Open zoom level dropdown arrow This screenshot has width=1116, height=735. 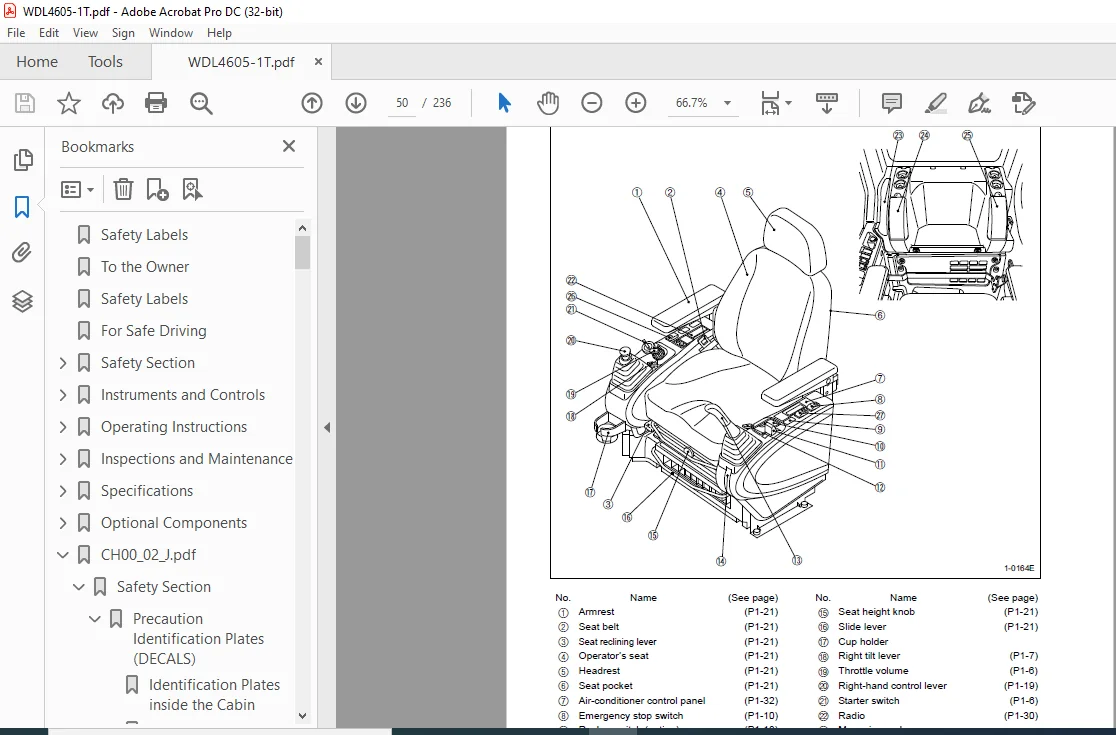727,103
